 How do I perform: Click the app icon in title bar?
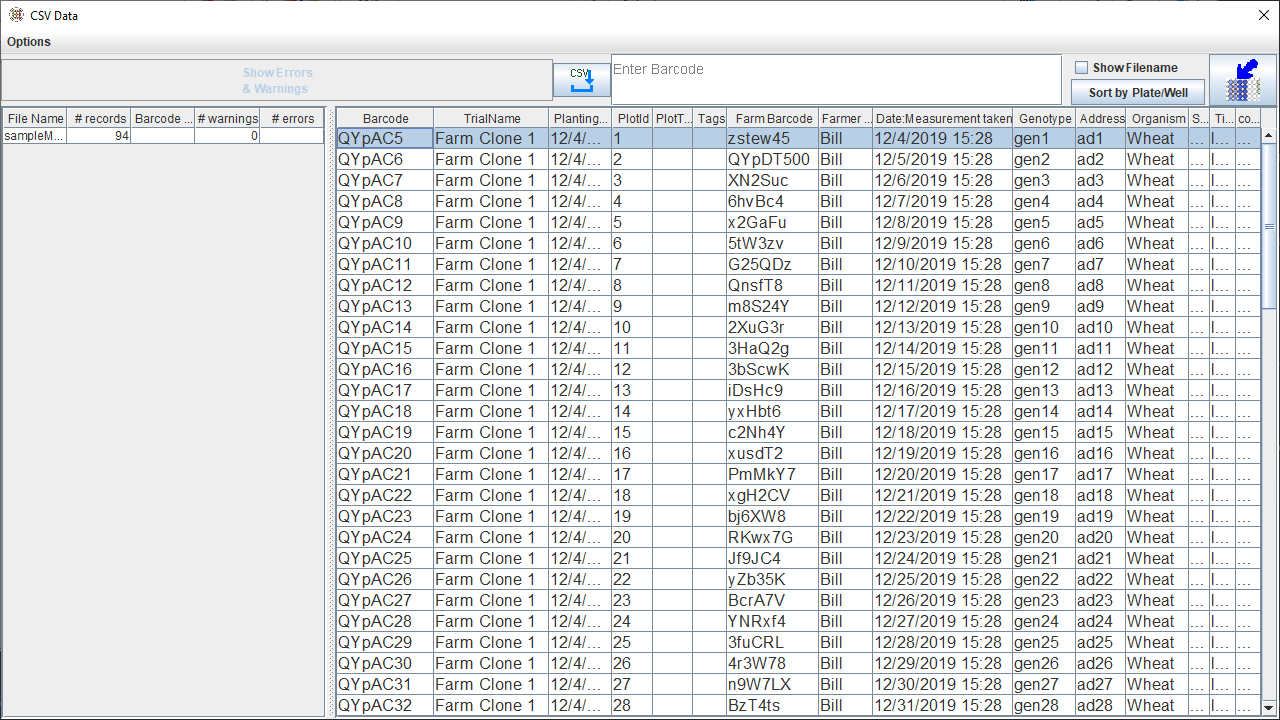(x=16, y=15)
